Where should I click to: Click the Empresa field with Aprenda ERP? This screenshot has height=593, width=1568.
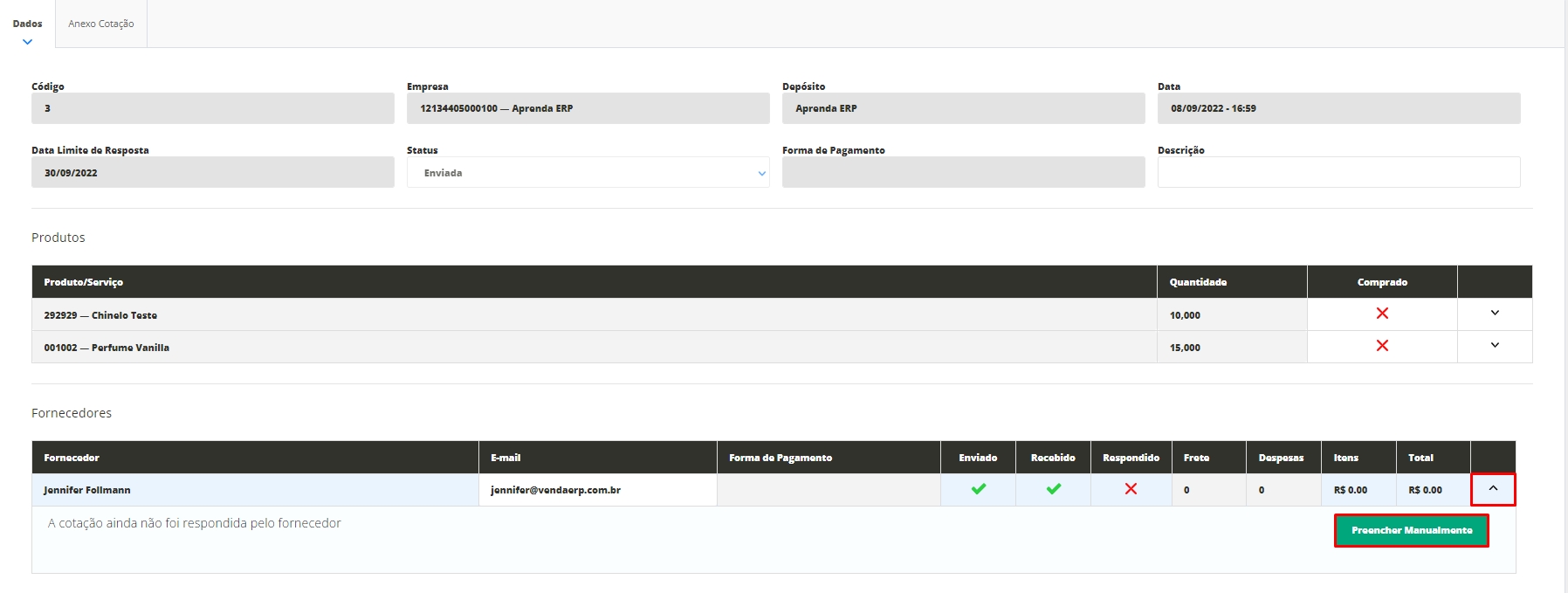tap(588, 108)
